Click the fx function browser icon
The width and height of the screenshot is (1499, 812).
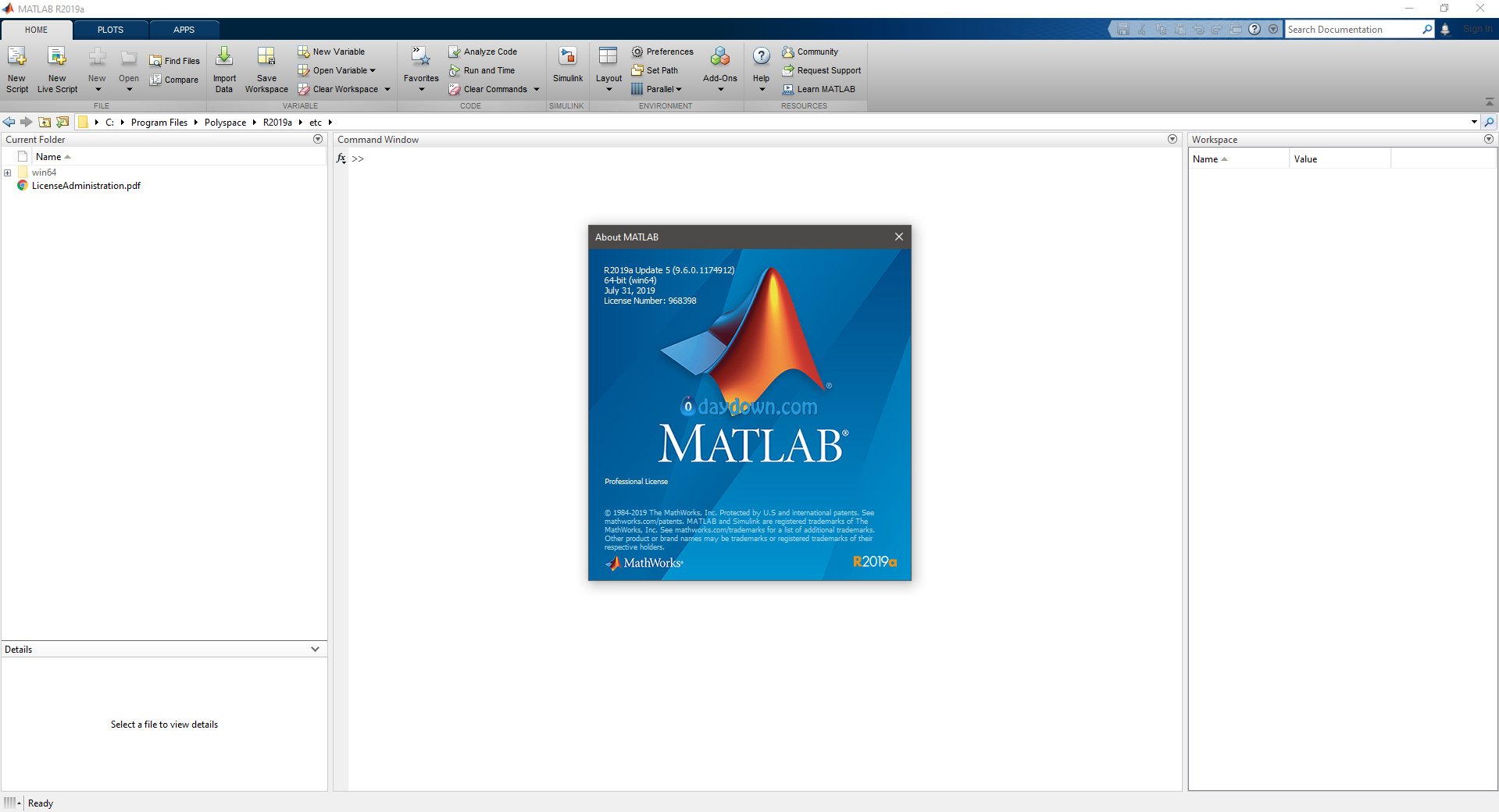[x=341, y=158]
